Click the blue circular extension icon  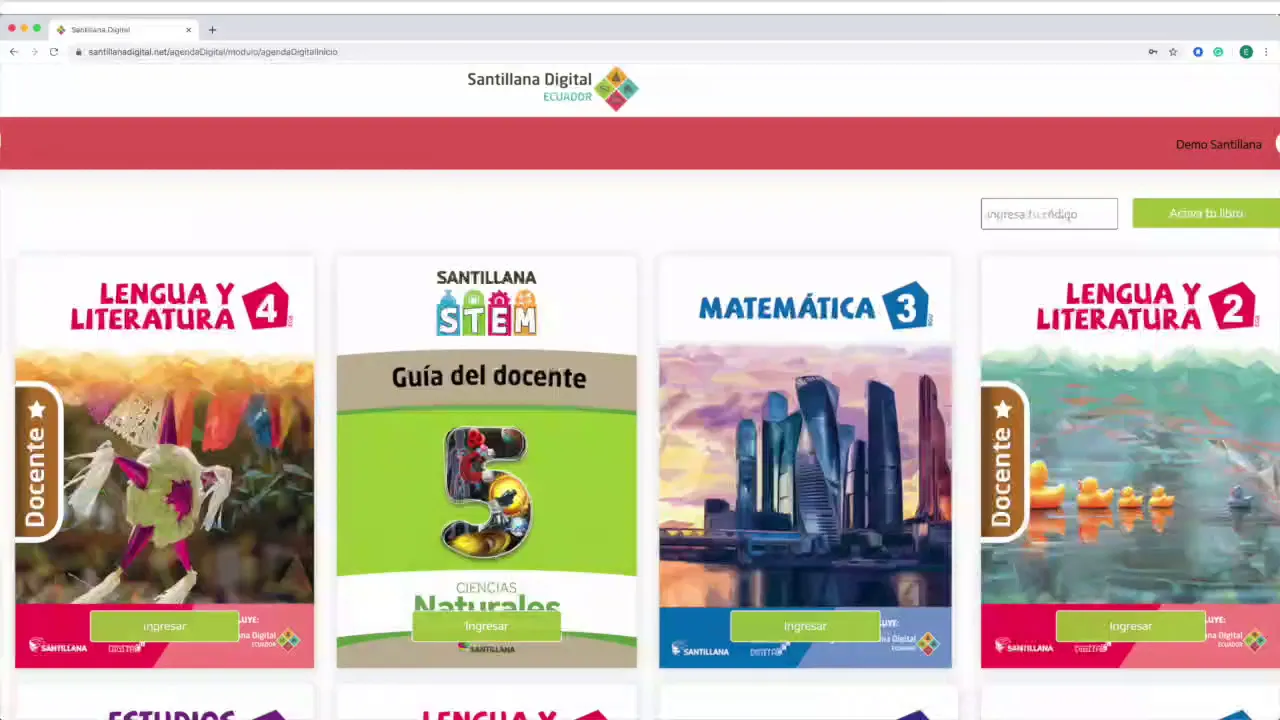[1198, 52]
